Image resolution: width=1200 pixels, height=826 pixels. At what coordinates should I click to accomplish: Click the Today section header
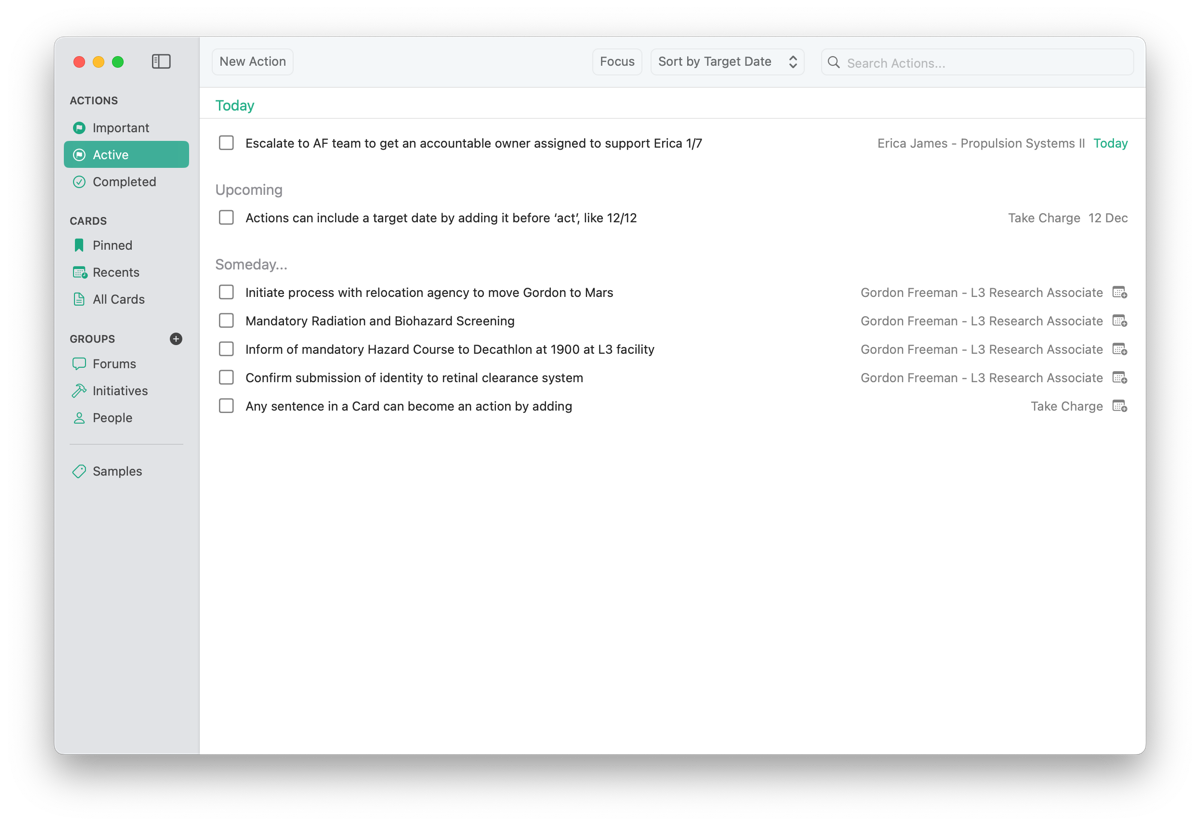tap(235, 105)
